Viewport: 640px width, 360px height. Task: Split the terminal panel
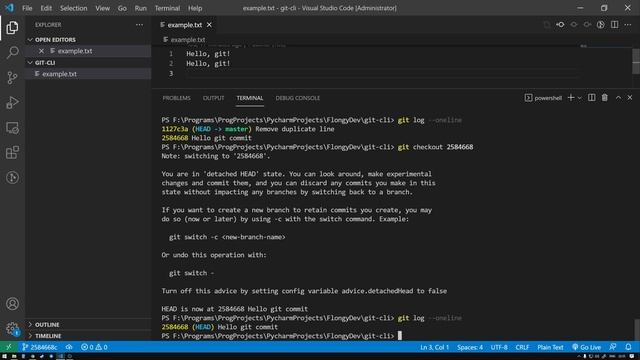click(591, 98)
